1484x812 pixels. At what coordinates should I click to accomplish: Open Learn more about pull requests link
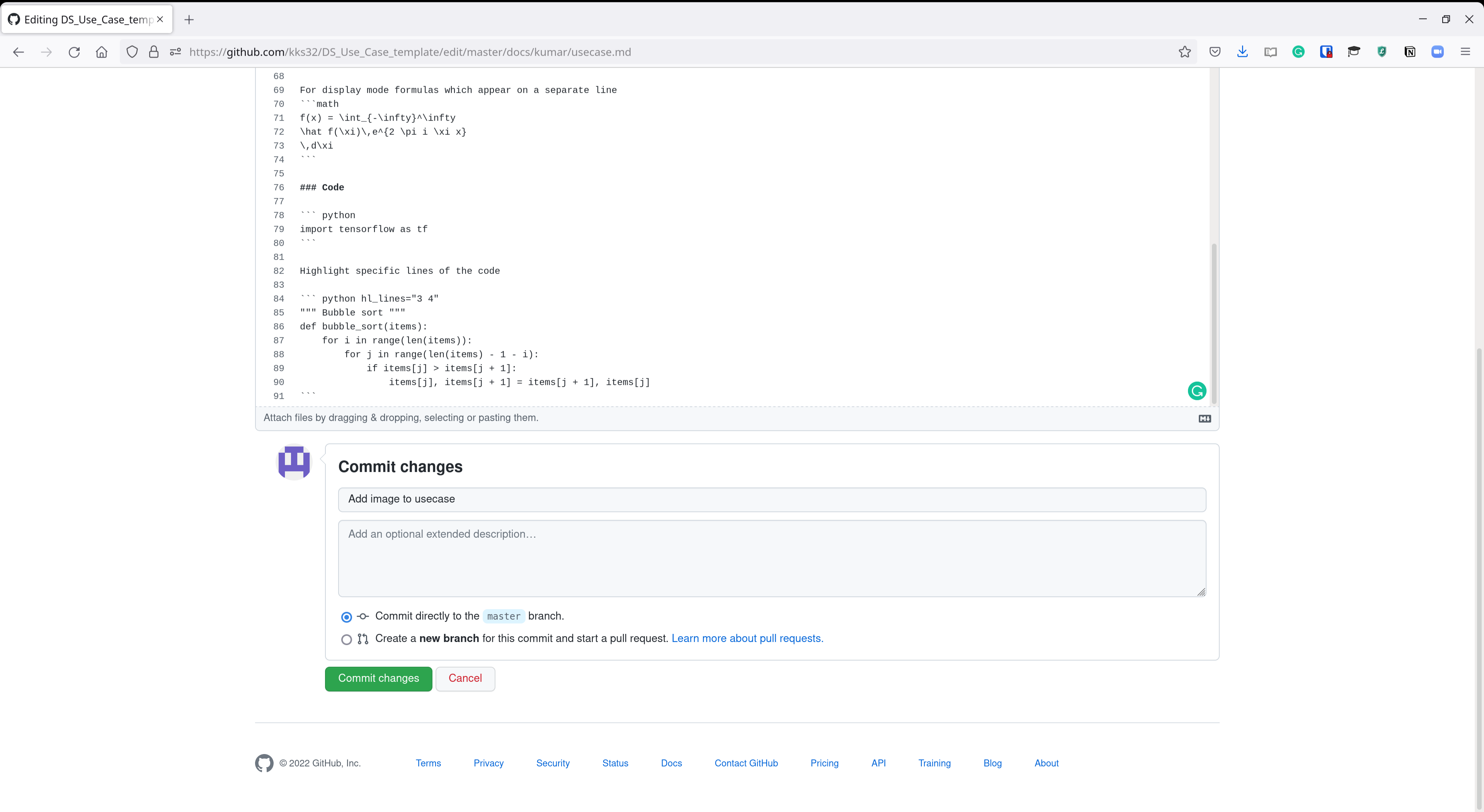[747, 639]
